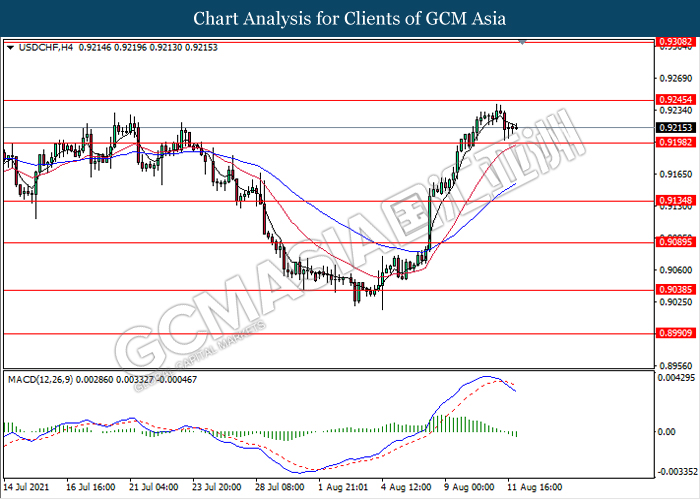Click the 23 Jul 20:00 time label
This screenshot has height=500, width=700.
pos(217,487)
